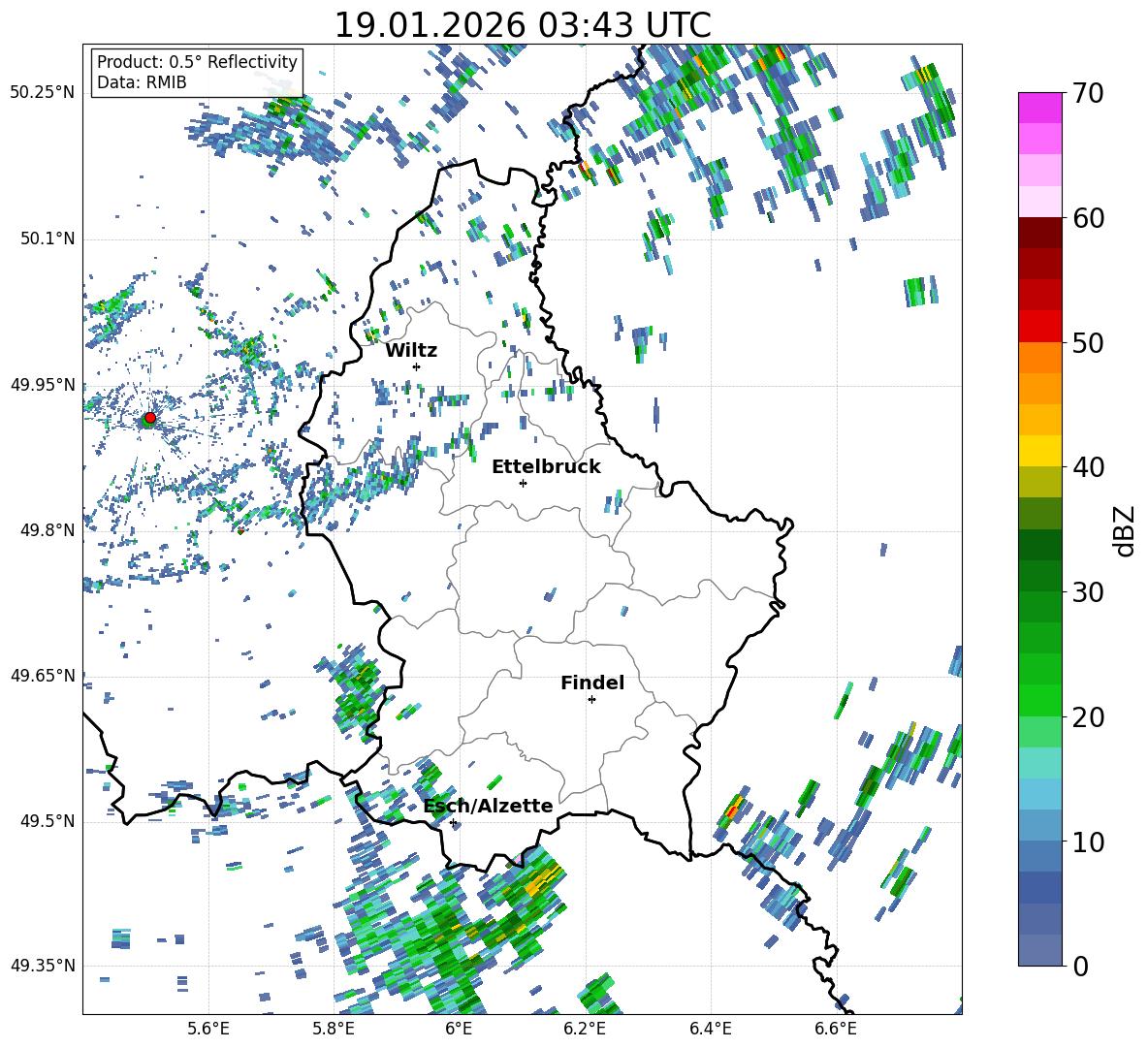Click the red radar site marker
Screen dimensions: 1148x1048
(x=150, y=418)
